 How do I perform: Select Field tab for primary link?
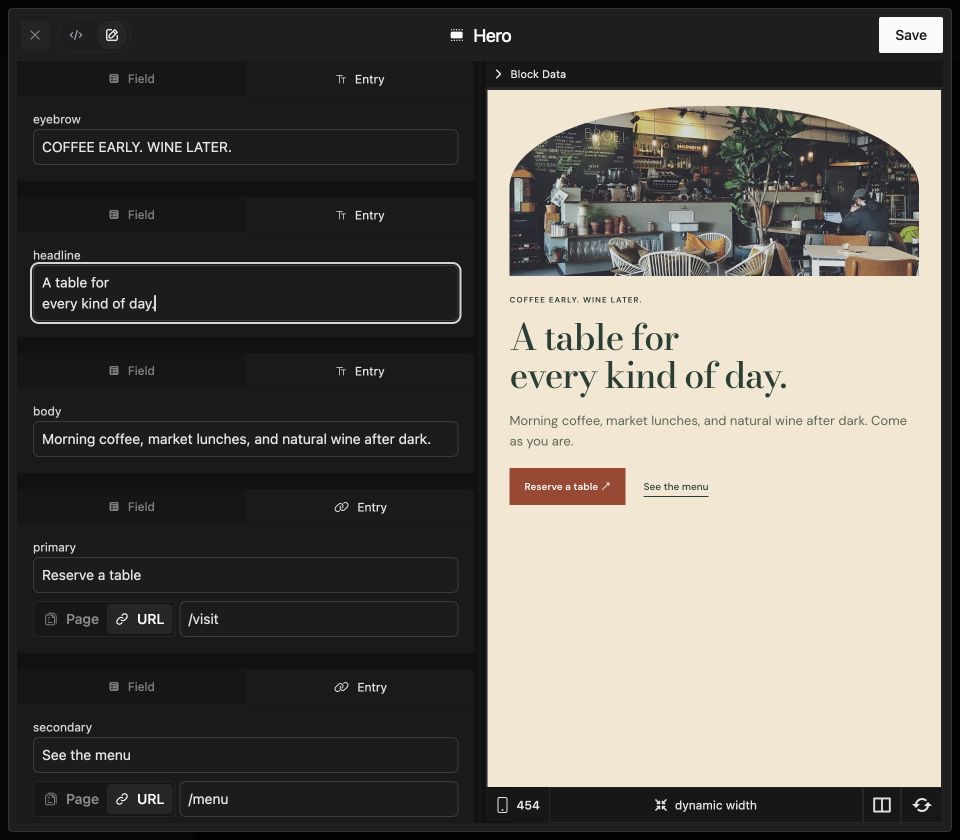[x=132, y=506]
